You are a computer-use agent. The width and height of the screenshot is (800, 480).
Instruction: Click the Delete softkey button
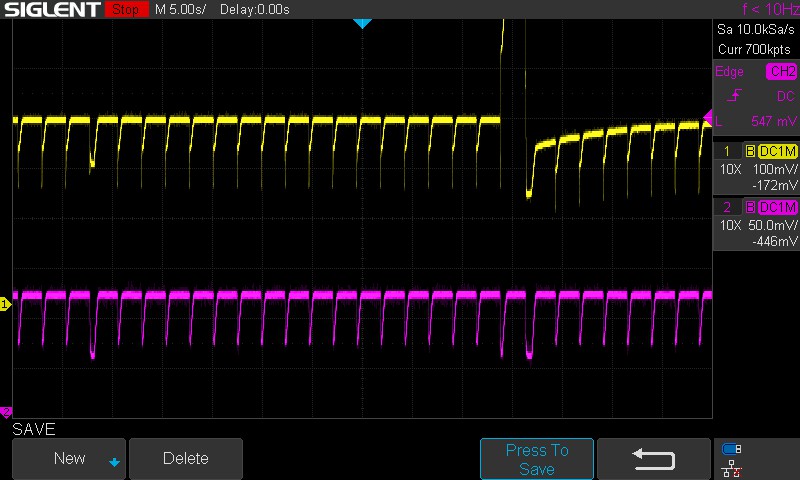point(186,459)
